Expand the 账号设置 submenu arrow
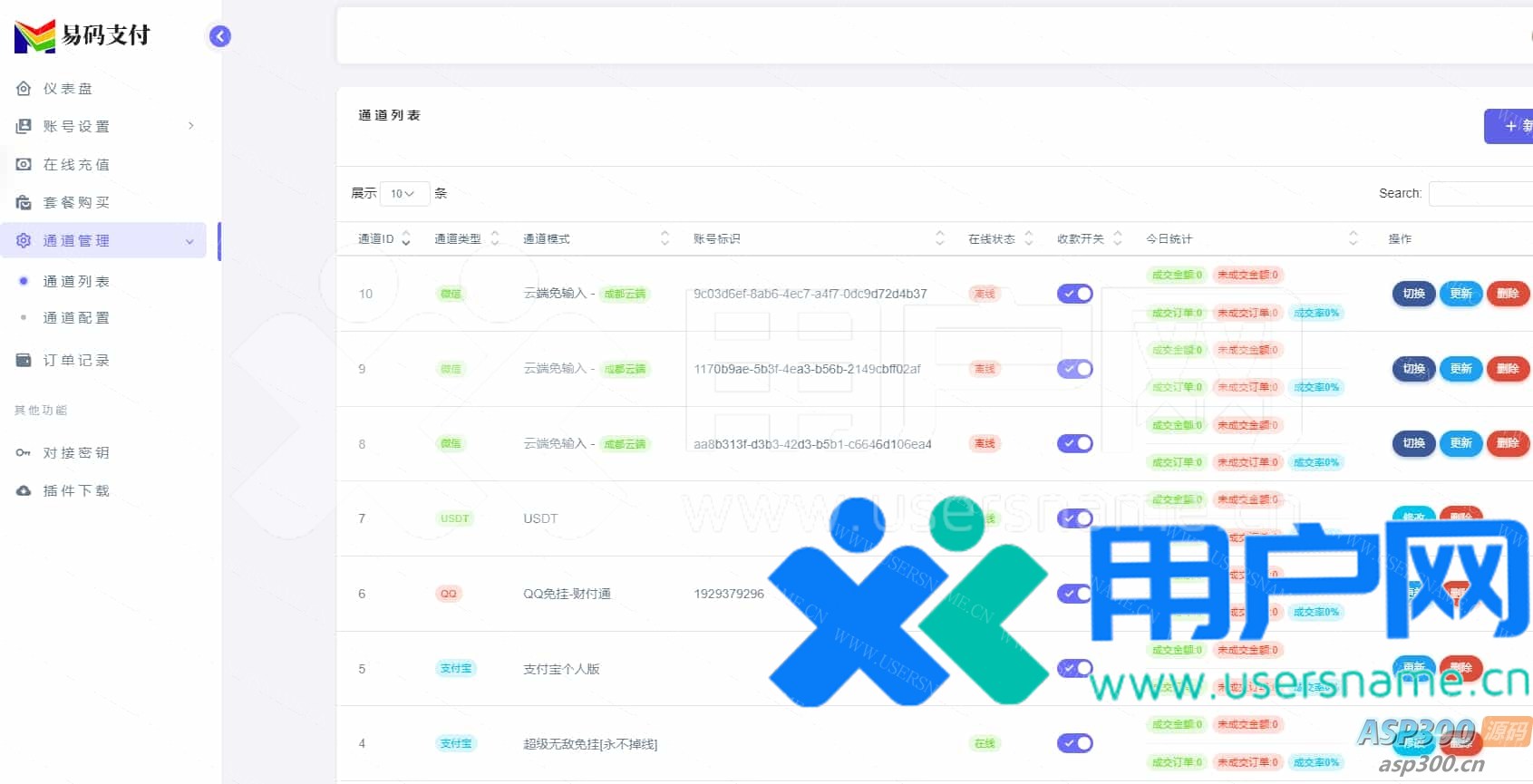Viewport: 1533px width, 784px height. coord(190,126)
